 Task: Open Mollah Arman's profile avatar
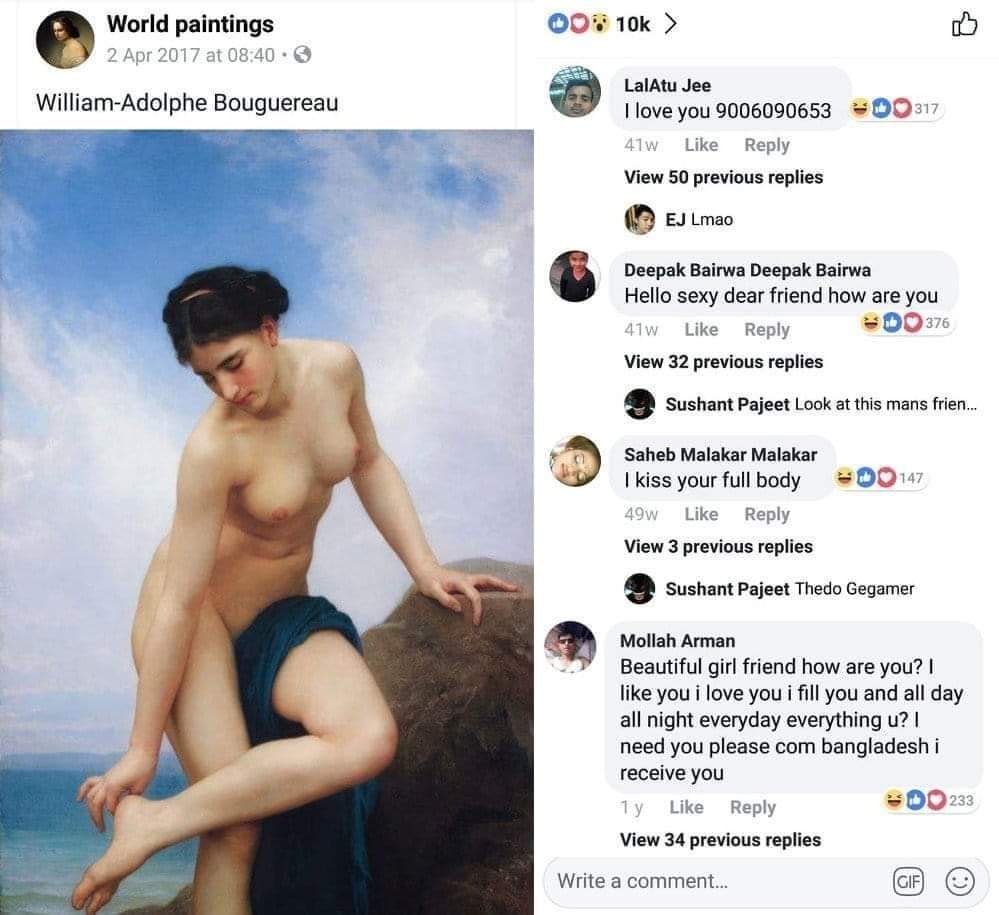(x=570, y=647)
